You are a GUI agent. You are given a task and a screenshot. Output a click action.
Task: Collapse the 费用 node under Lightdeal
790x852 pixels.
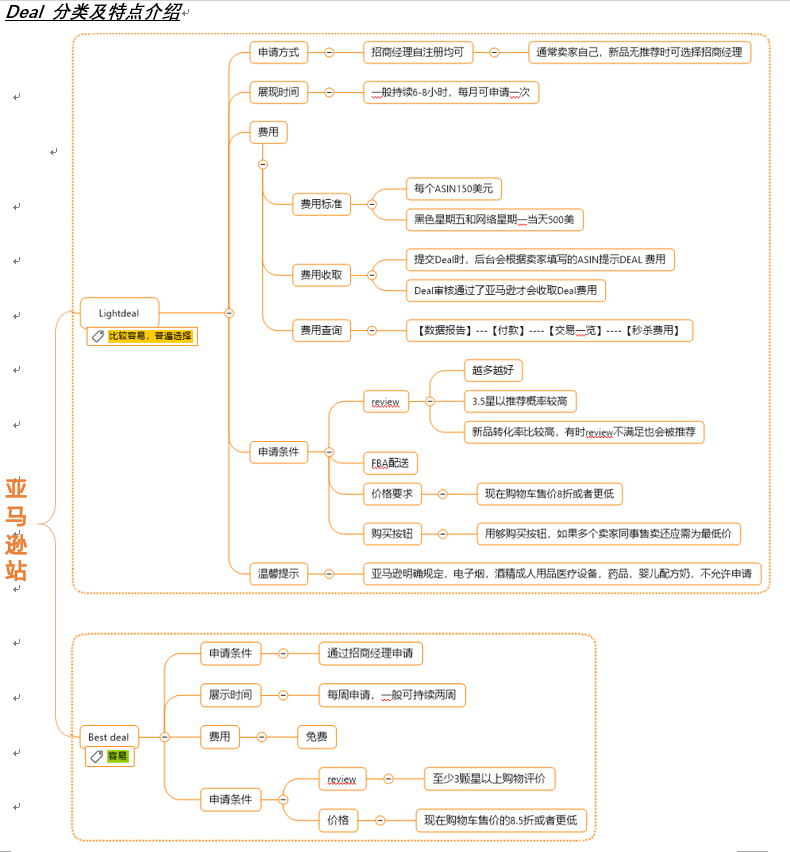(x=263, y=164)
